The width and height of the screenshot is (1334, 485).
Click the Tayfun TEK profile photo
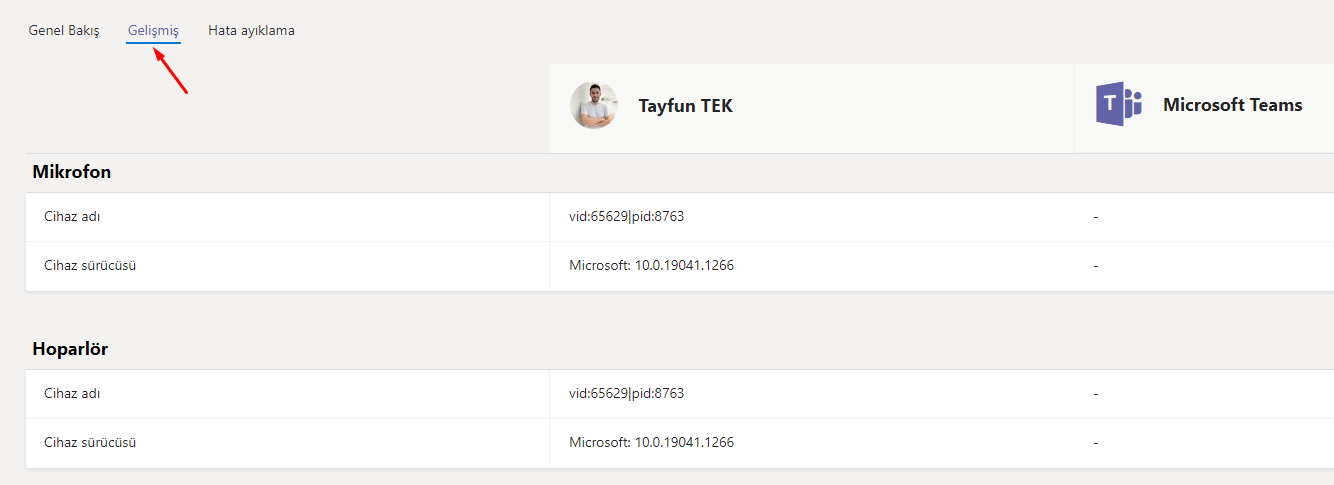[x=594, y=105]
